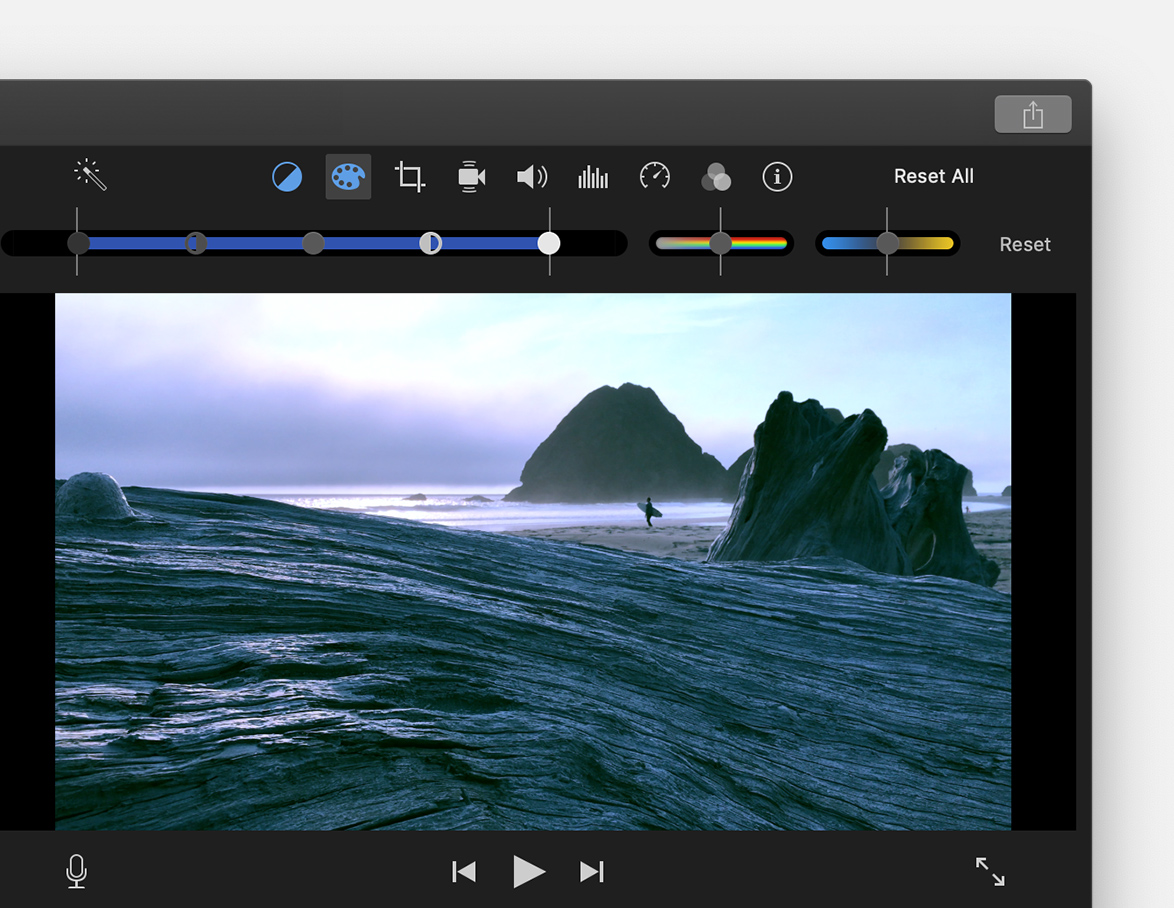The image size is (1174, 908).
Task: Show Clip Information icon
Action: pyautogui.click(x=777, y=177)
